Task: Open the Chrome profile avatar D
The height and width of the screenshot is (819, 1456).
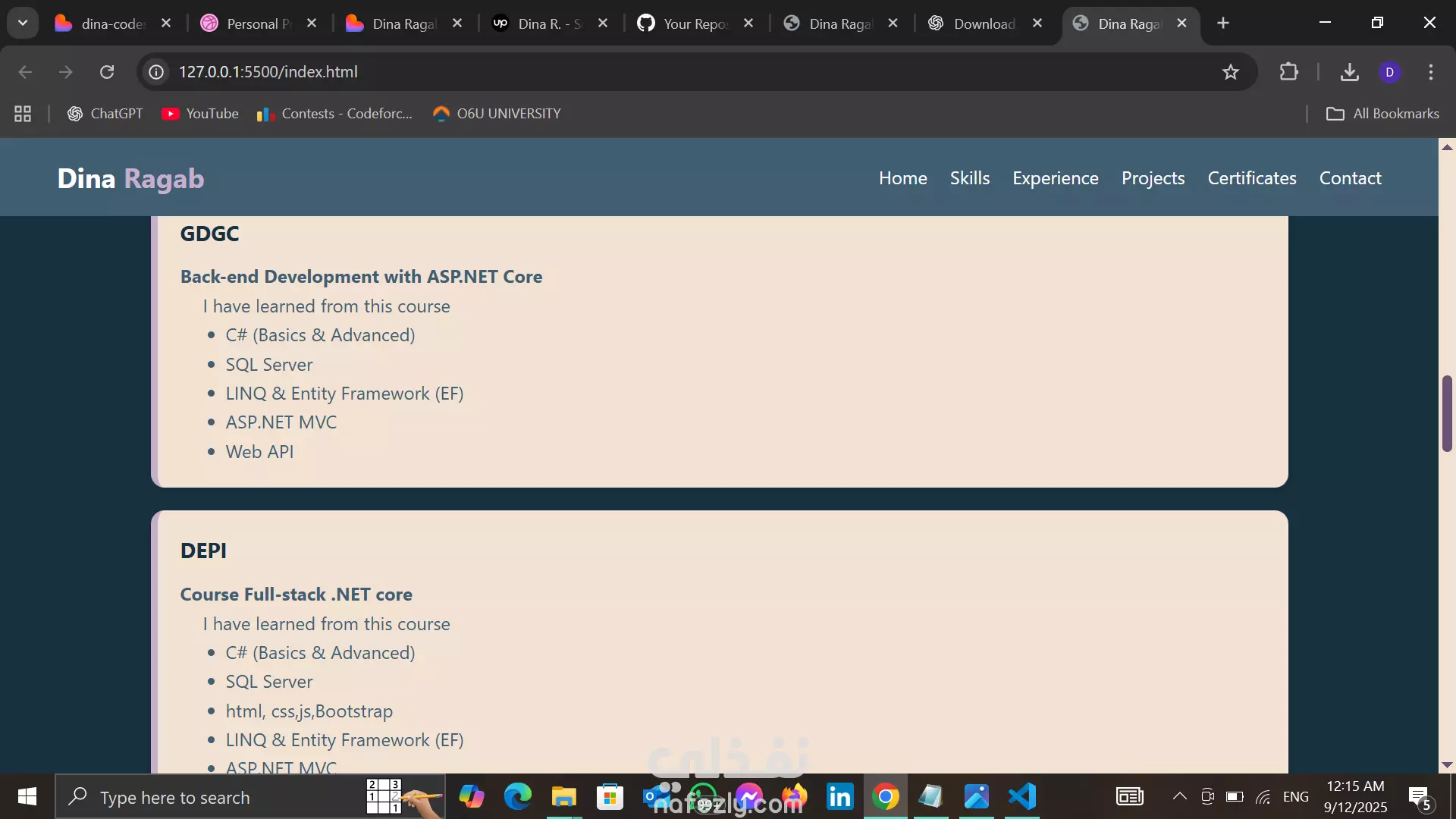Action: click(1389, 72)
